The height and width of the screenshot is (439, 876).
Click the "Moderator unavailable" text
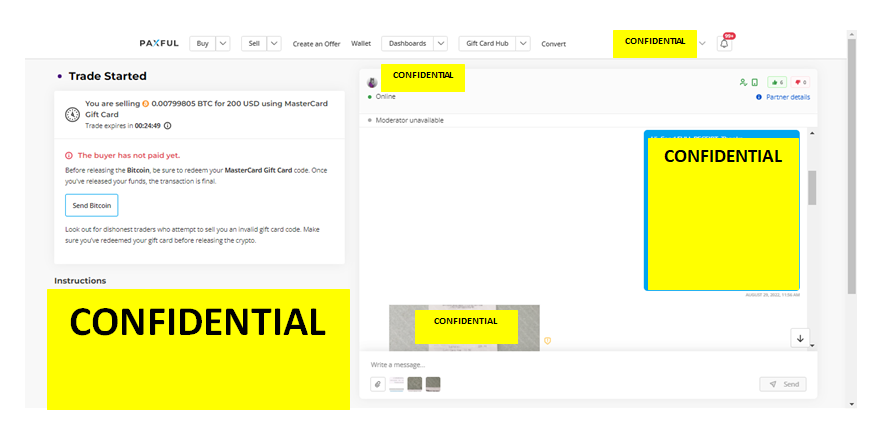pos(410,120)
